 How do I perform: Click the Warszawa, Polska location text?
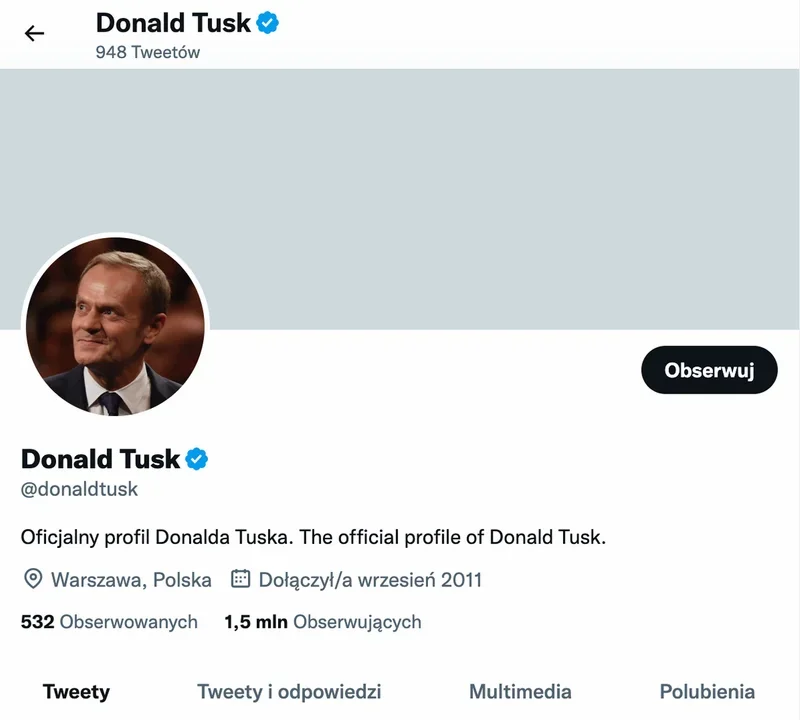click(x=131, y=580)
